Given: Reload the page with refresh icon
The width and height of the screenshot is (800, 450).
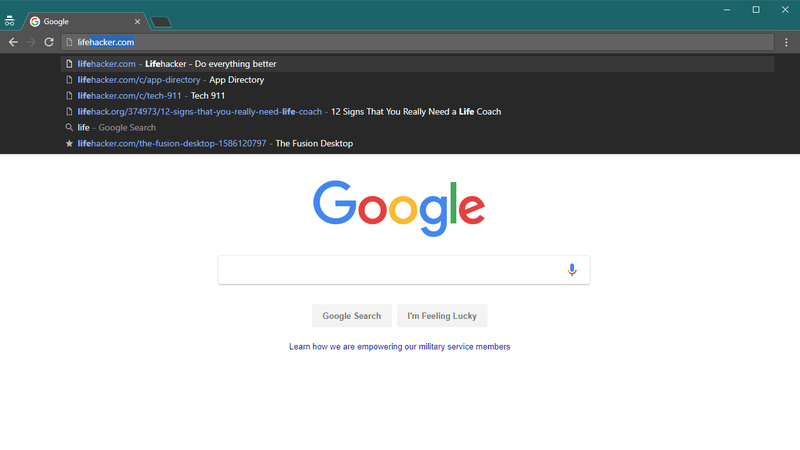Looking at the screenshot, I should pos(49,42).
